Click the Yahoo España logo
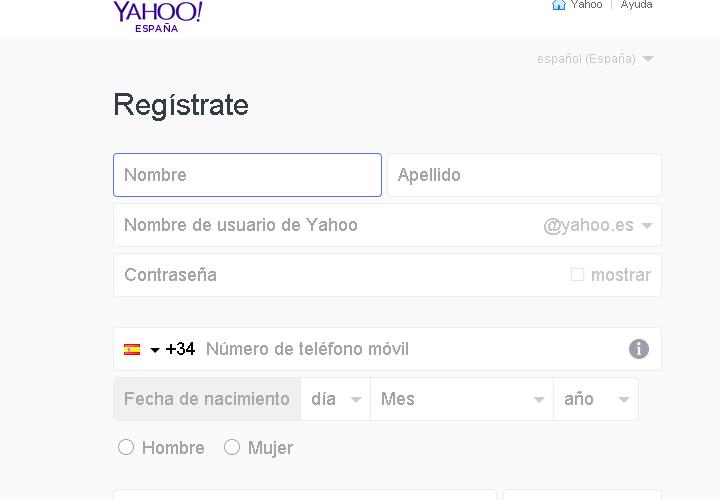The image size is (720, 500). [158, 17]
